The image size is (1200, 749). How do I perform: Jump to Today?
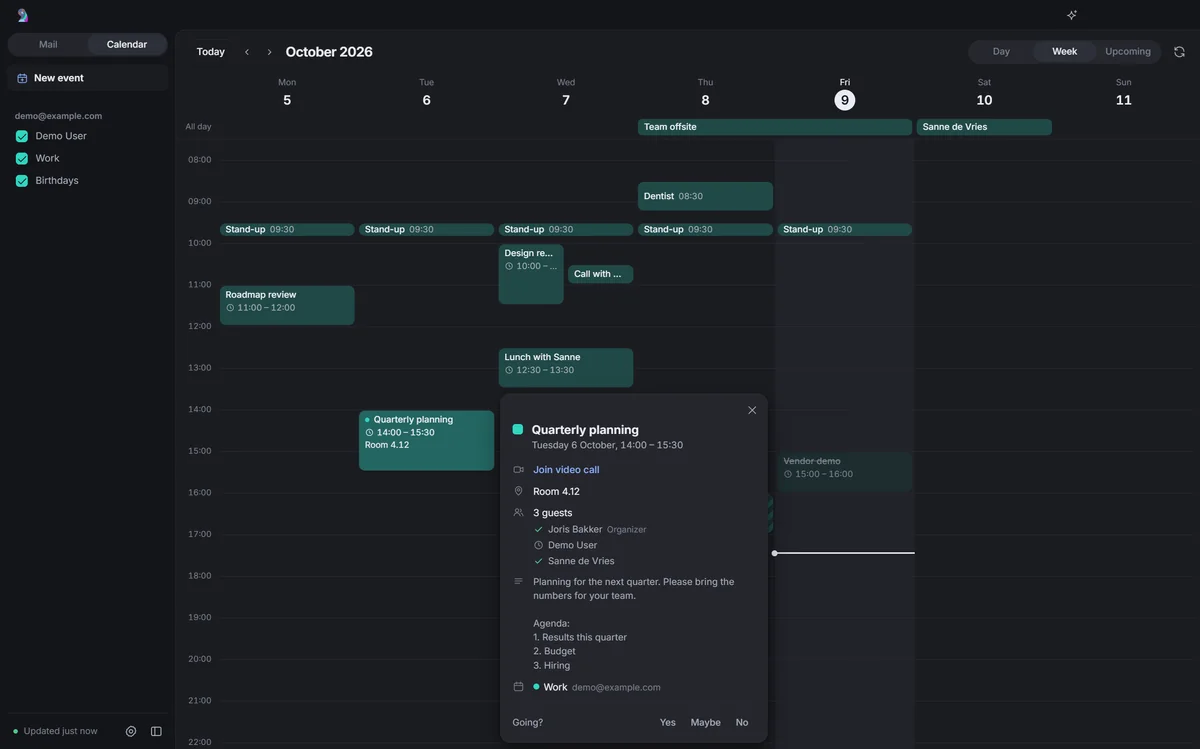point(211,52)
